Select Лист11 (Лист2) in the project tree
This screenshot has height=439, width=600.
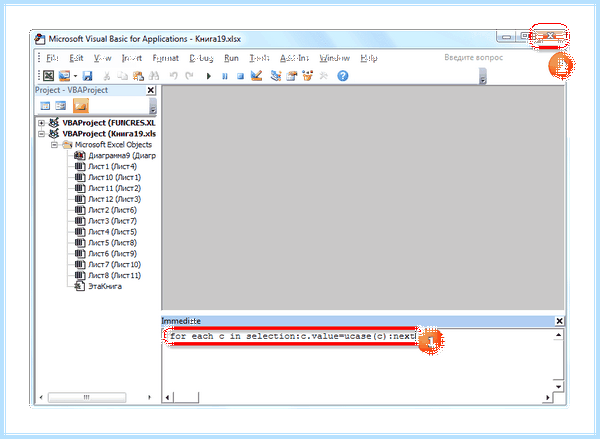(114, 188)
